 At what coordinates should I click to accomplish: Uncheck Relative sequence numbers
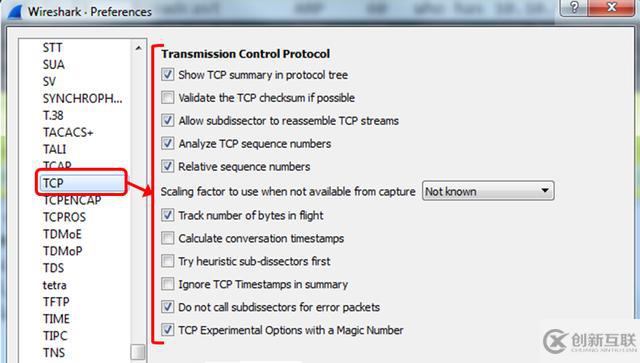pyautogui.click(x=167, y=166)
